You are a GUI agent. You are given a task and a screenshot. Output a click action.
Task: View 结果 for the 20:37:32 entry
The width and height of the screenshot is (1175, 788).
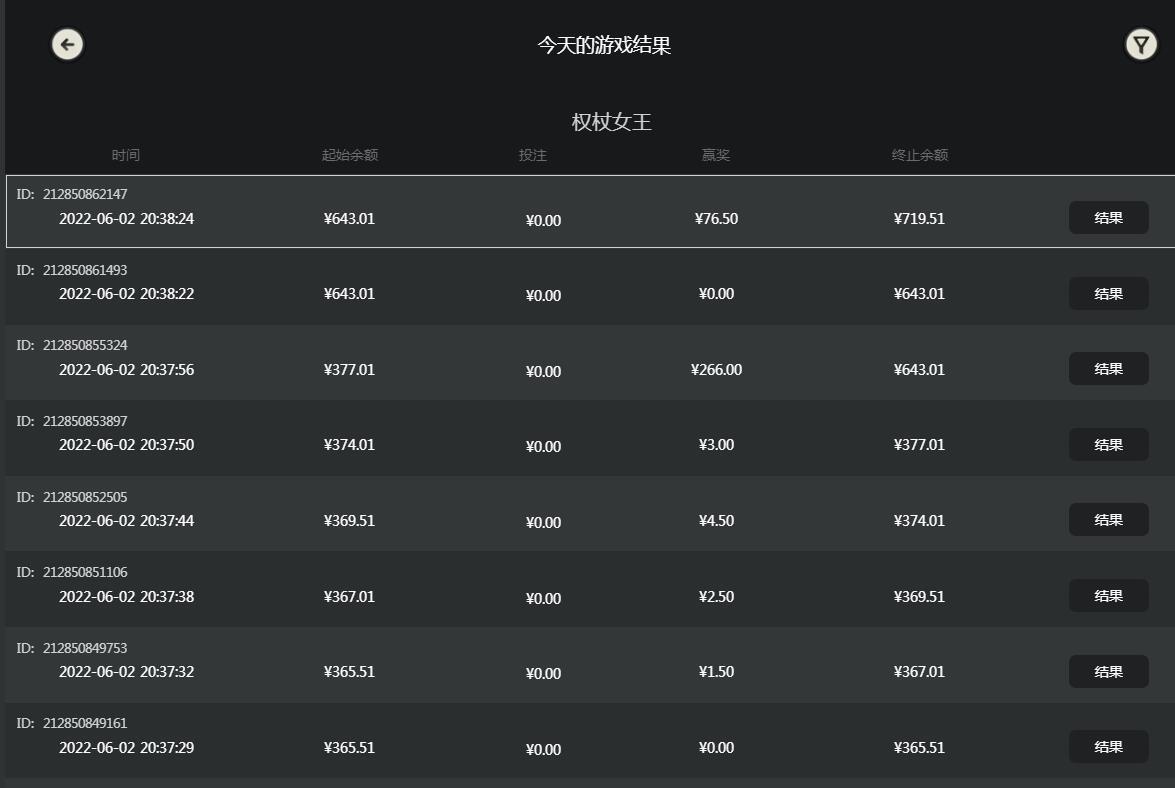tap(1108, 672)
